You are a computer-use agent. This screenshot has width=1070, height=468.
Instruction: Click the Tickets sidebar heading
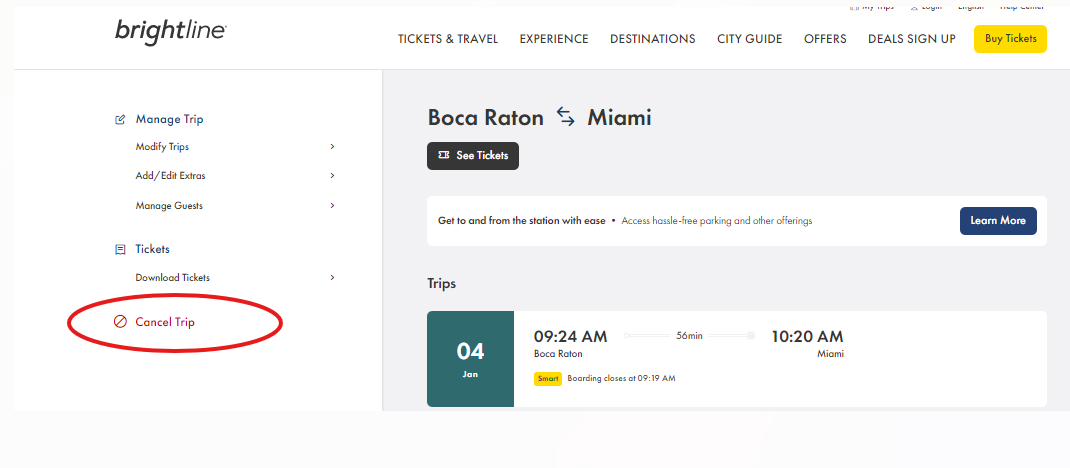152,249
